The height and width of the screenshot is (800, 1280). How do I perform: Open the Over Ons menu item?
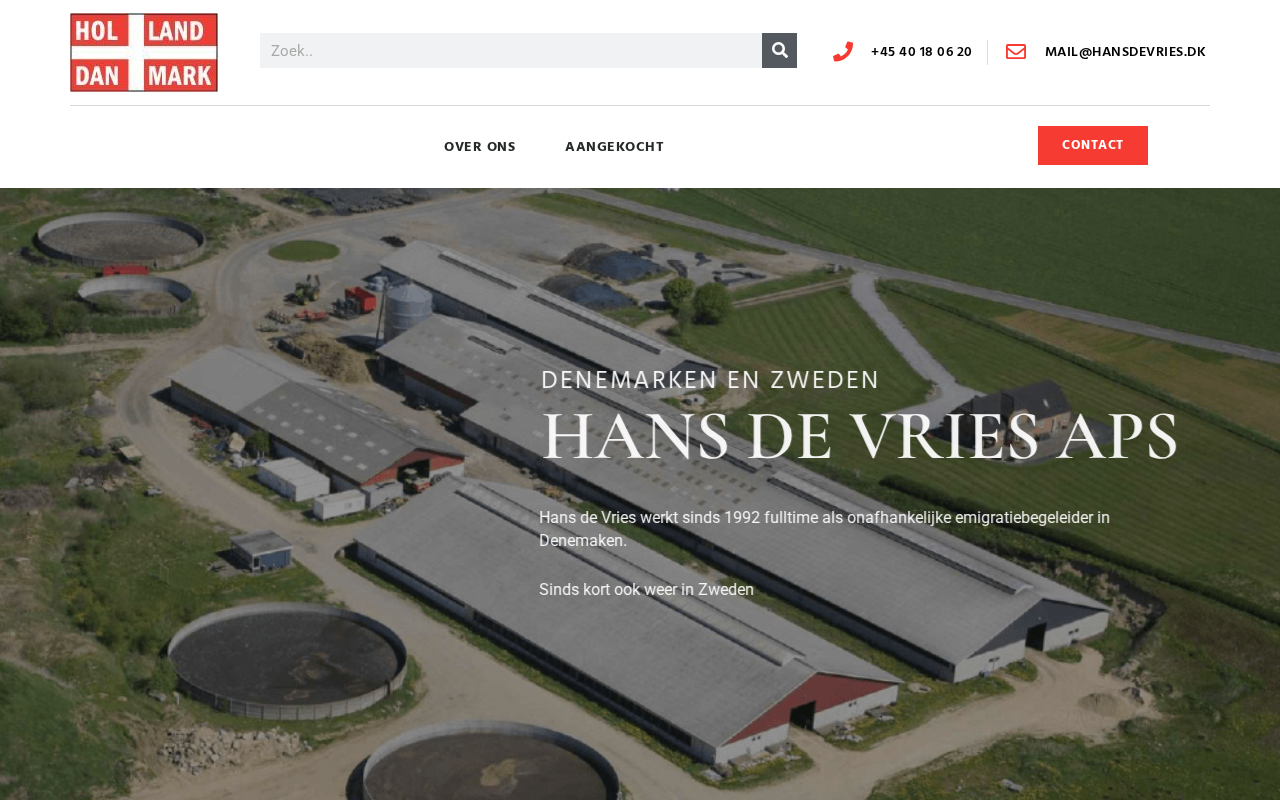pyautogui.click(x=480, y=147)
